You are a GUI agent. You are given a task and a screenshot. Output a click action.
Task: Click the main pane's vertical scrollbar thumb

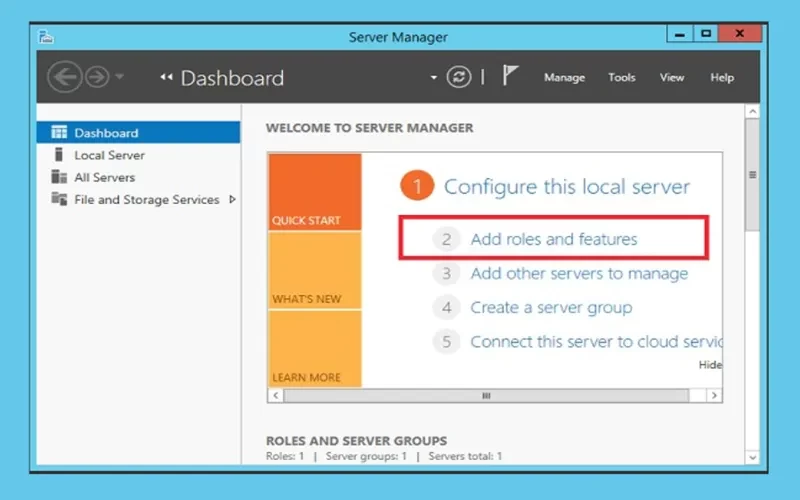(752, 175)
